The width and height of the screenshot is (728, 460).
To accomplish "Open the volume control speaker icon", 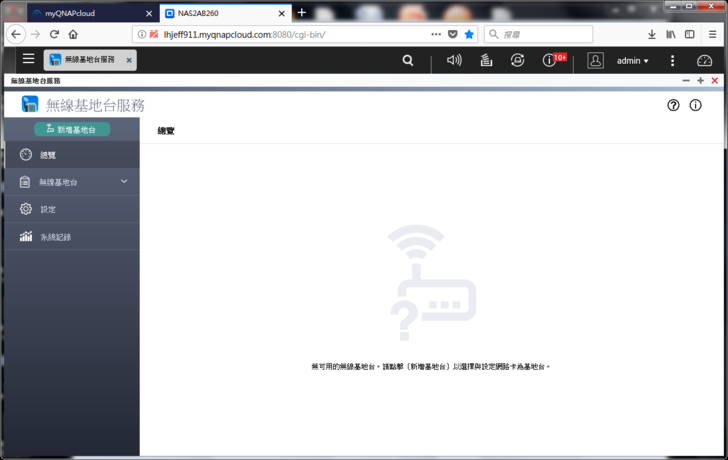I will tap(454, 60).
